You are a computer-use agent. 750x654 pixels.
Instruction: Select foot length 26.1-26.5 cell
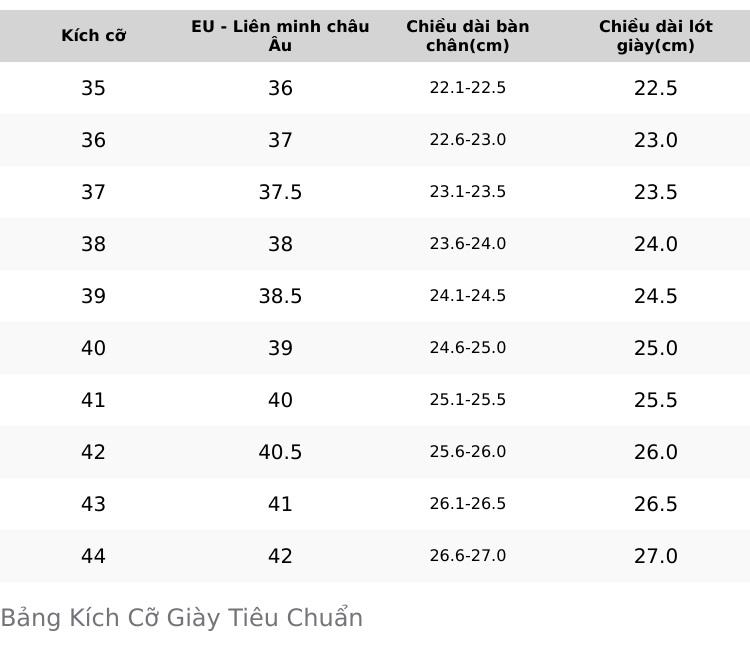[x=468, y=504]
